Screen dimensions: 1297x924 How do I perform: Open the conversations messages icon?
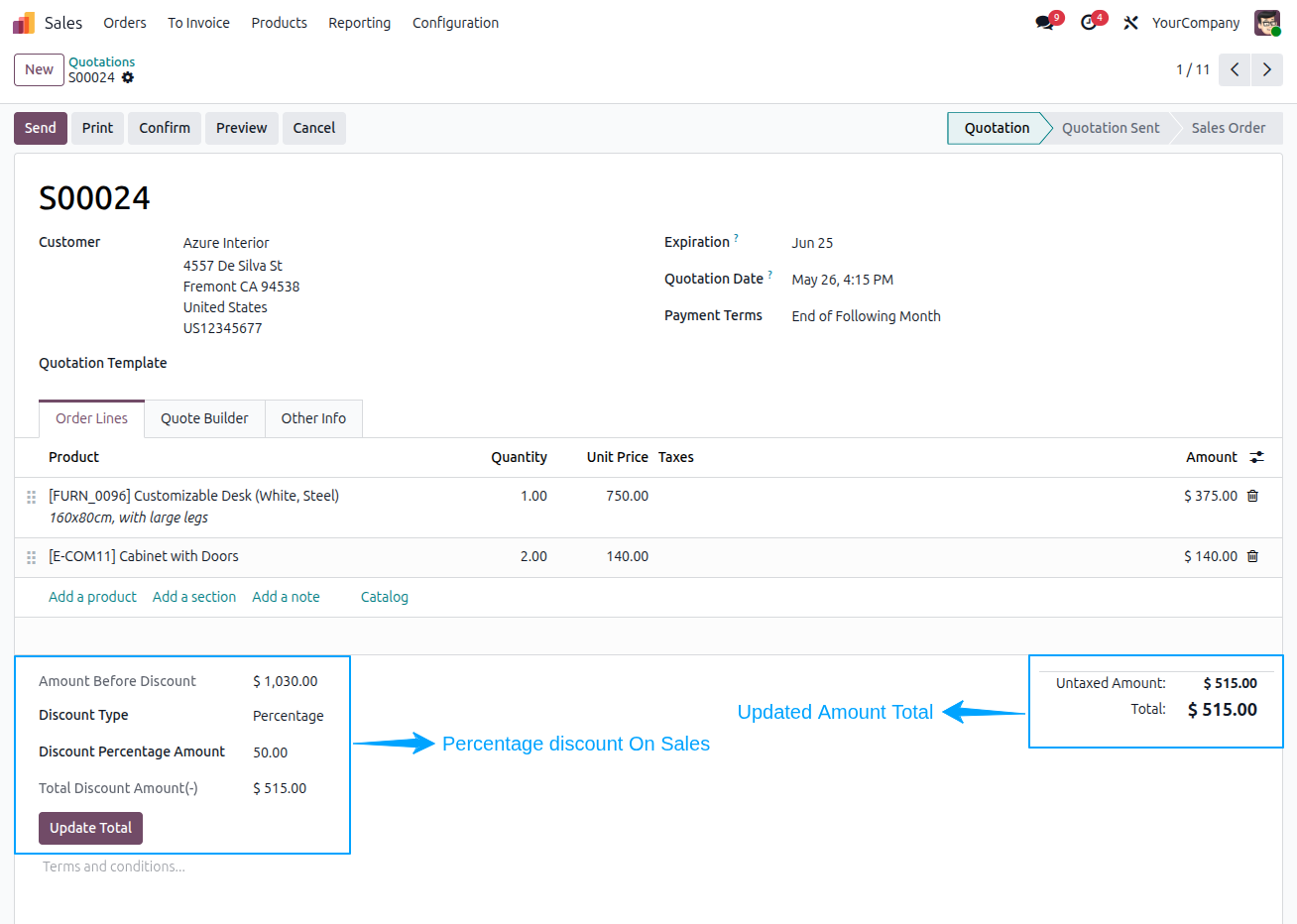(1044, 23)
